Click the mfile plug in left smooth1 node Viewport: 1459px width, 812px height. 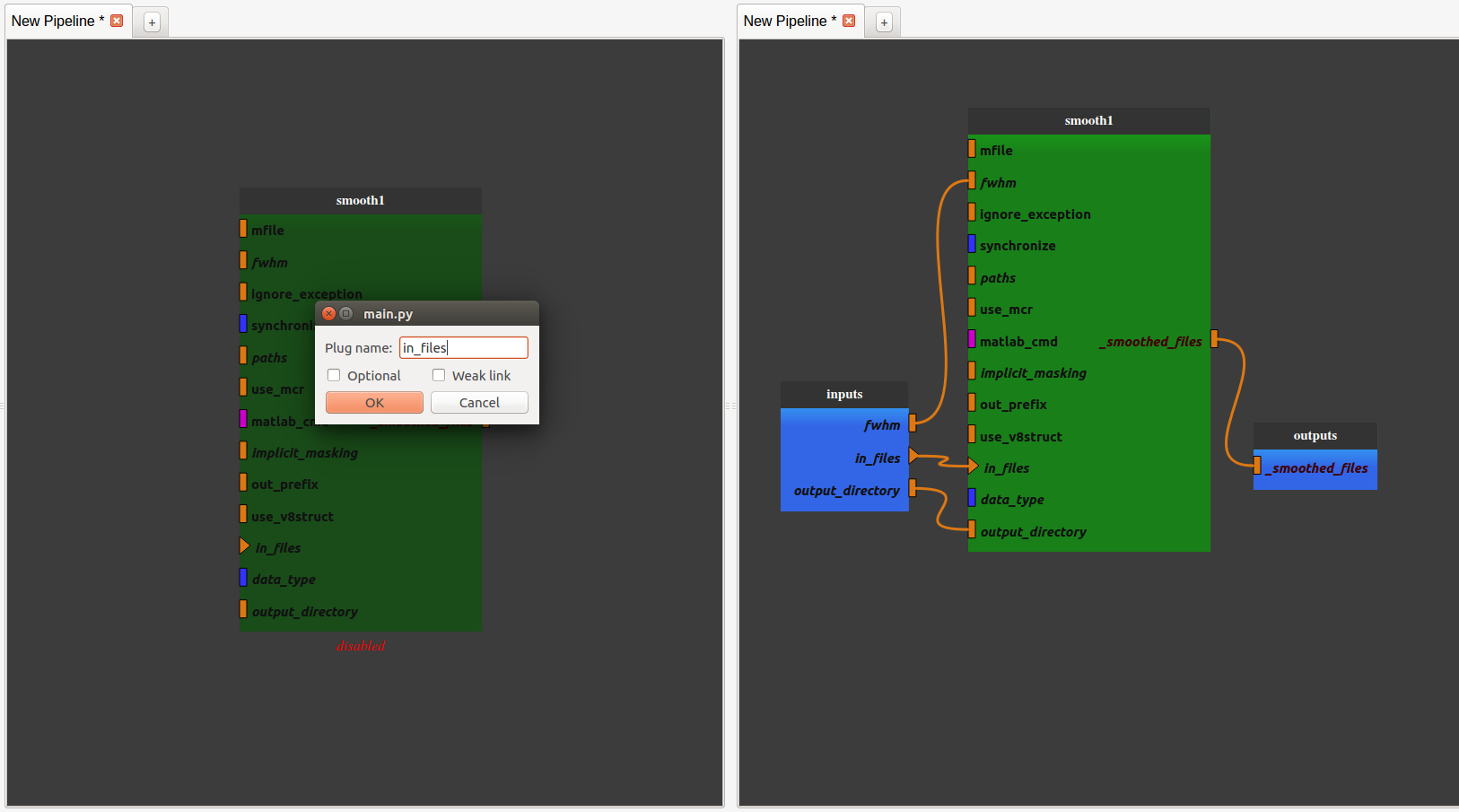coord(243,228)
